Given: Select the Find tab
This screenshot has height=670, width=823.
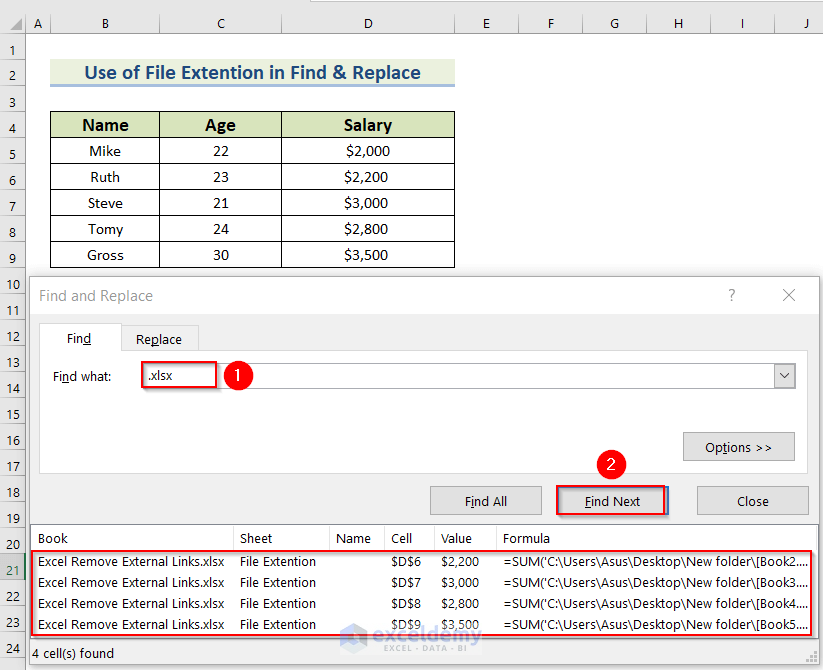Looking at the screenshot, I should [x=79, y=339].
